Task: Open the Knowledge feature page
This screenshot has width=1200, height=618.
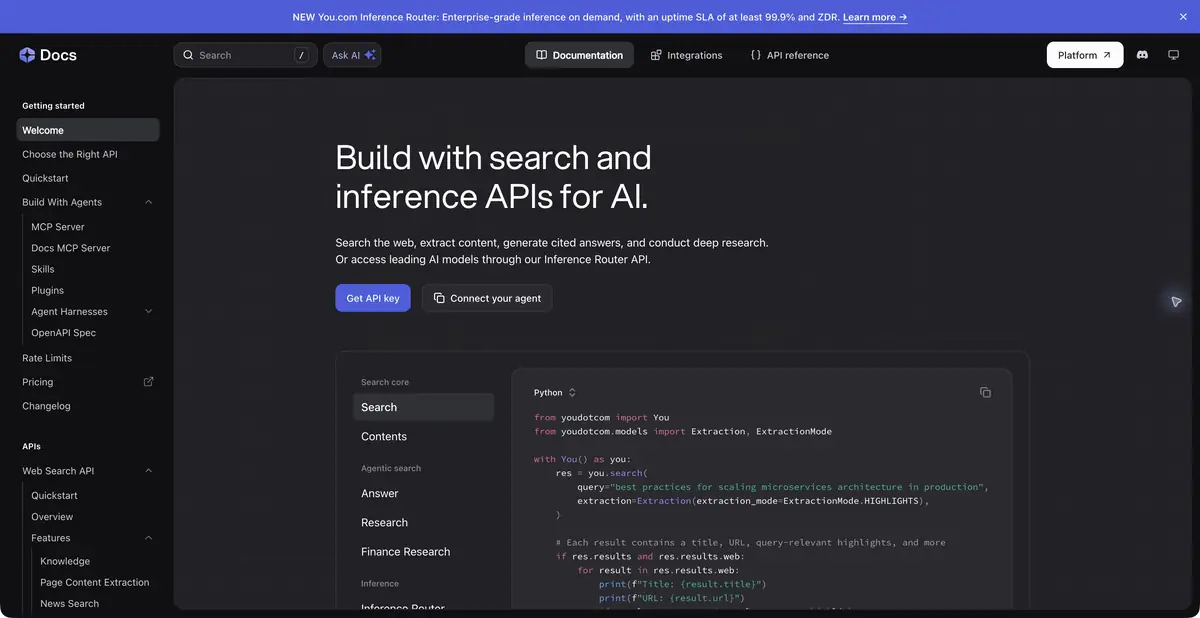Action: point(65,561)
